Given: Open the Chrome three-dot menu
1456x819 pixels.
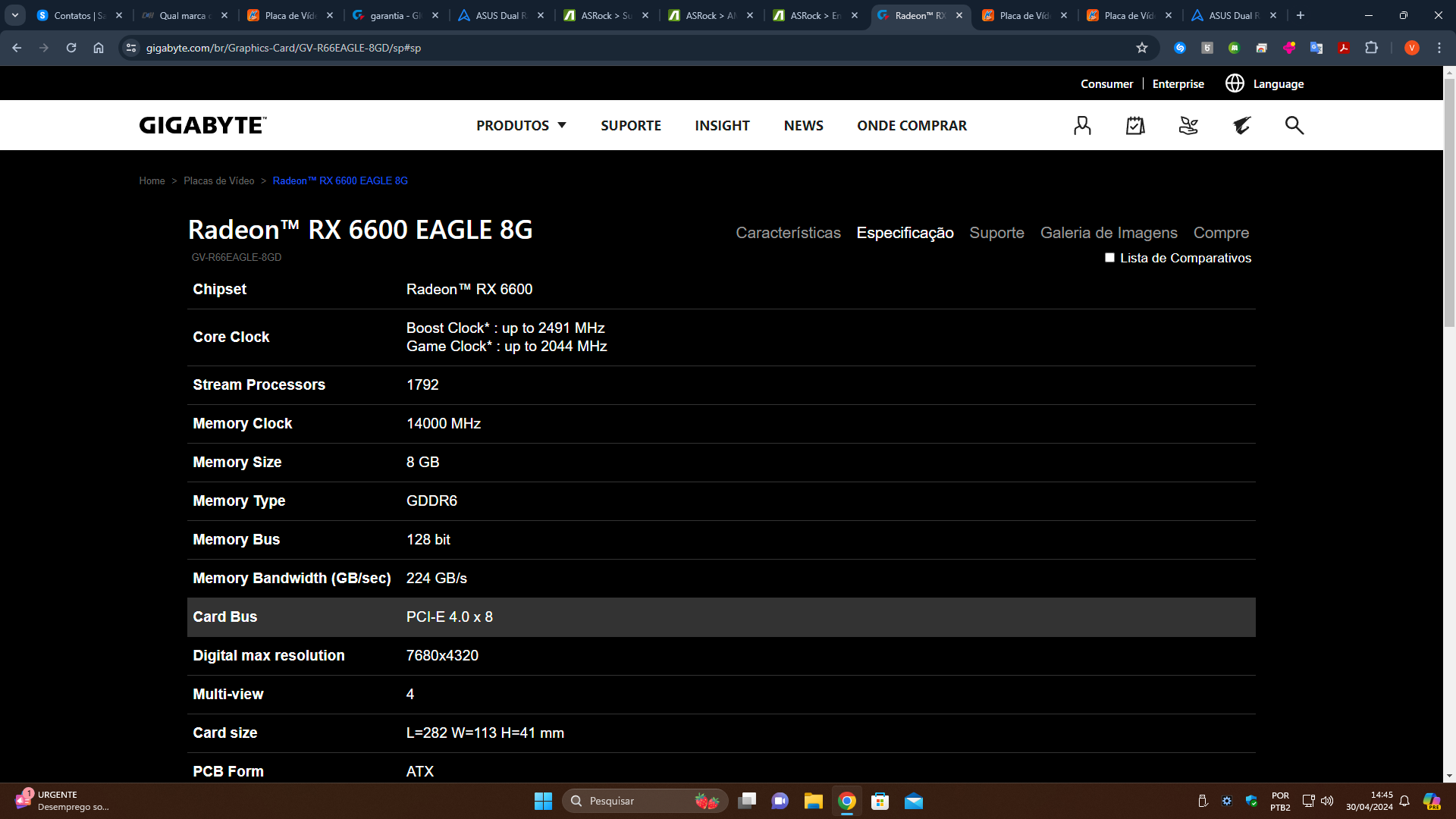Looking at the screenshot, I should pos(1439,48).
